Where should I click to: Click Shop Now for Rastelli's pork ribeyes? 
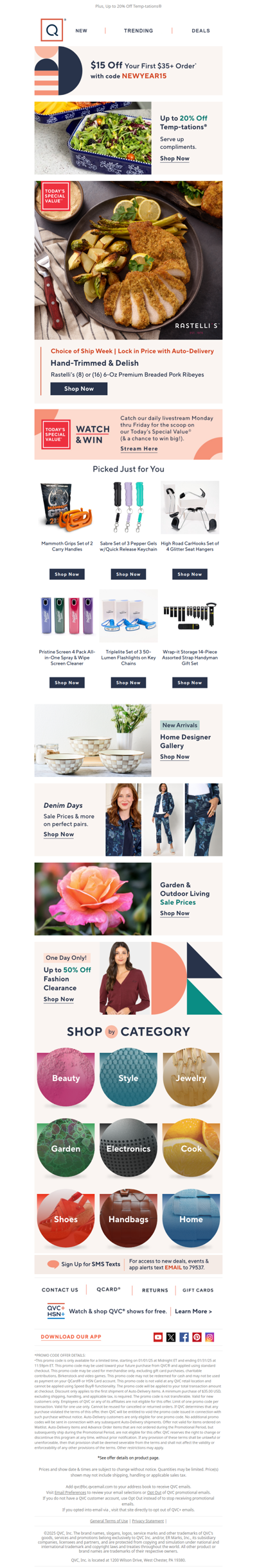click(79, 388)
